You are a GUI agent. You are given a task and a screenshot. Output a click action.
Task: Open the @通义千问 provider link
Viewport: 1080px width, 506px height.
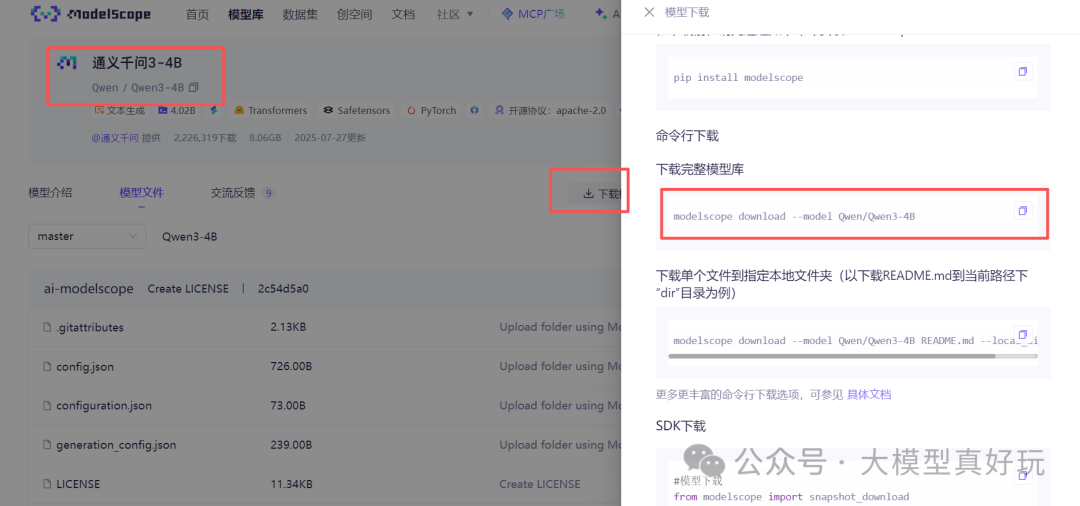coord(115,137)
